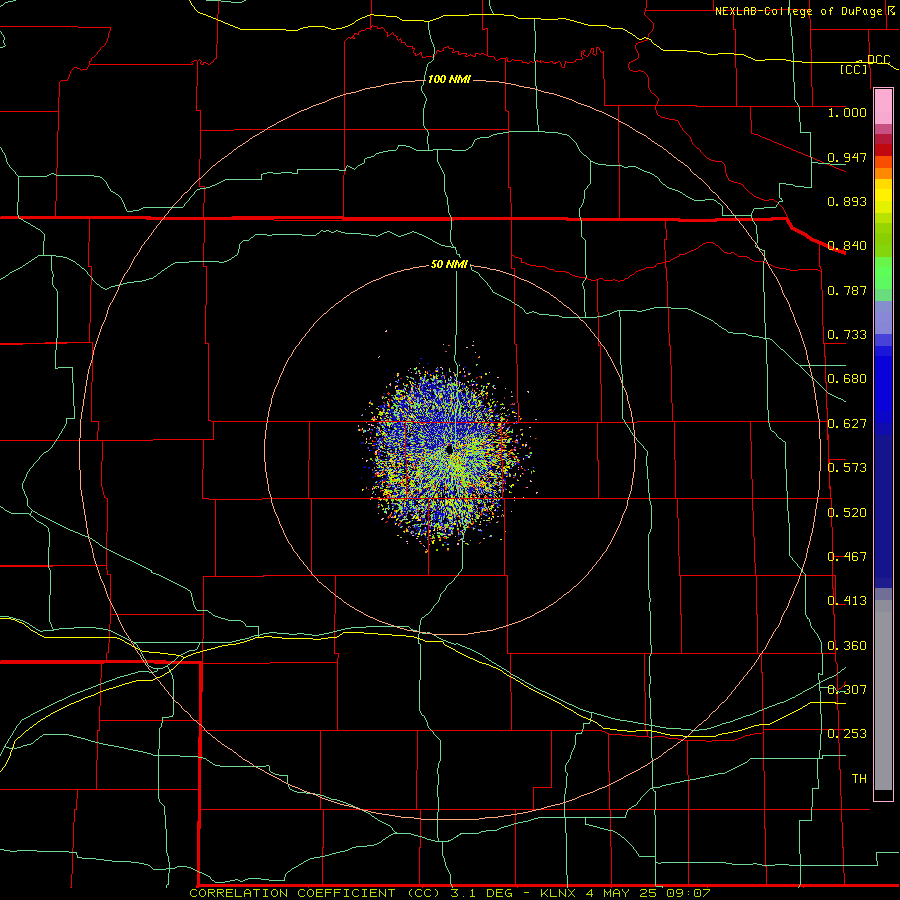Select the 0.467 scale value
900x900 pixels.
click(847, 557)
